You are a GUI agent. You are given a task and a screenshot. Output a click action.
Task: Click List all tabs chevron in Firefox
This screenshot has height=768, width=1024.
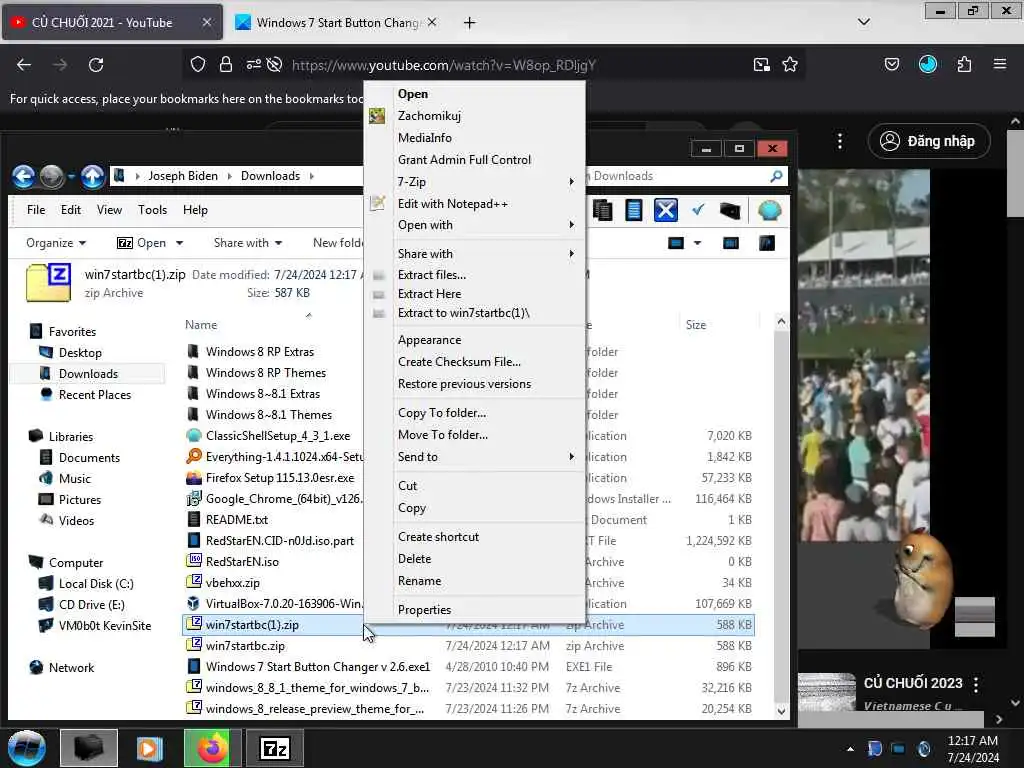864,22
